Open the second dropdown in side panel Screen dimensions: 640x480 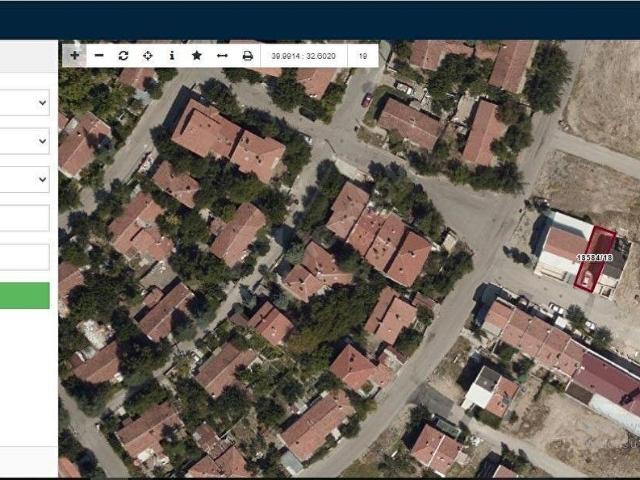coord(24,141)
